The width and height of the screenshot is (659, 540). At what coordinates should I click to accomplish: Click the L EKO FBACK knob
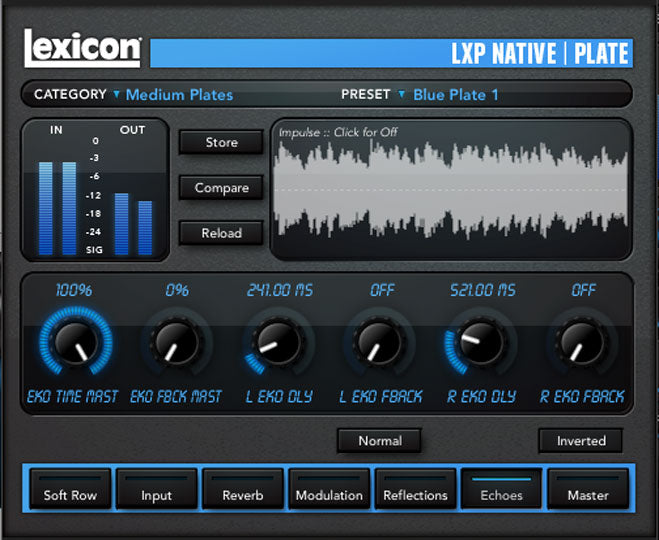pyautogui.click(x=379, y=343)
